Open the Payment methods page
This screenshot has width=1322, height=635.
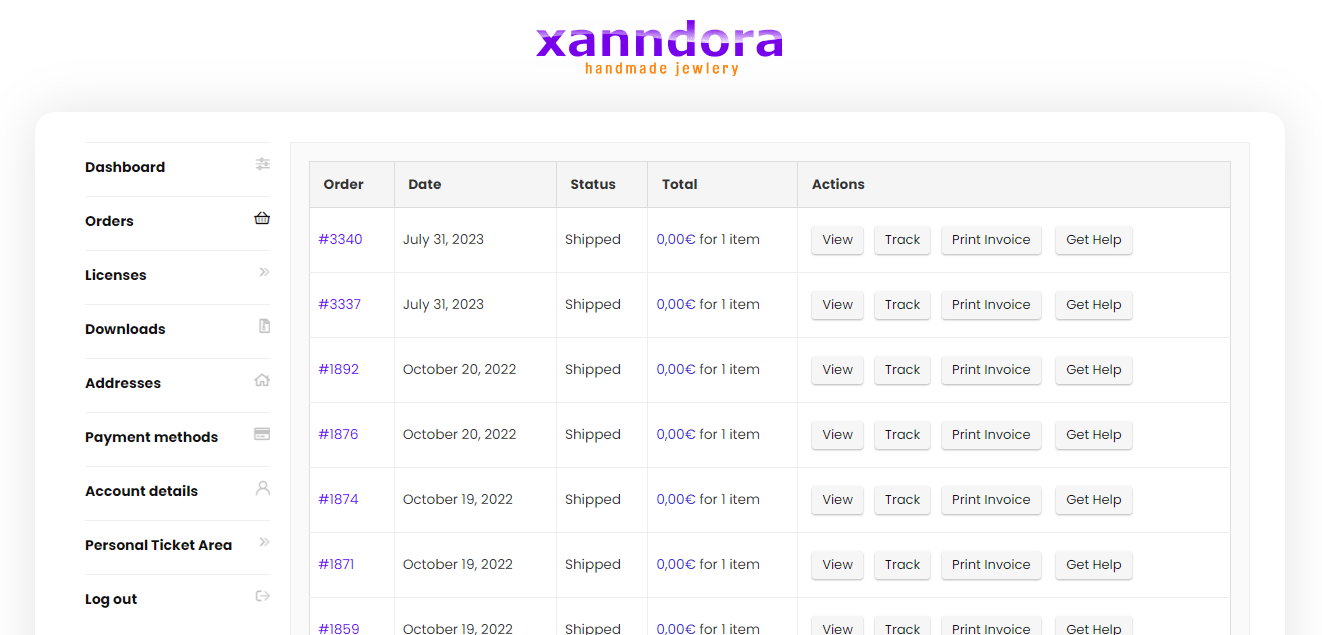click(151, 437)
